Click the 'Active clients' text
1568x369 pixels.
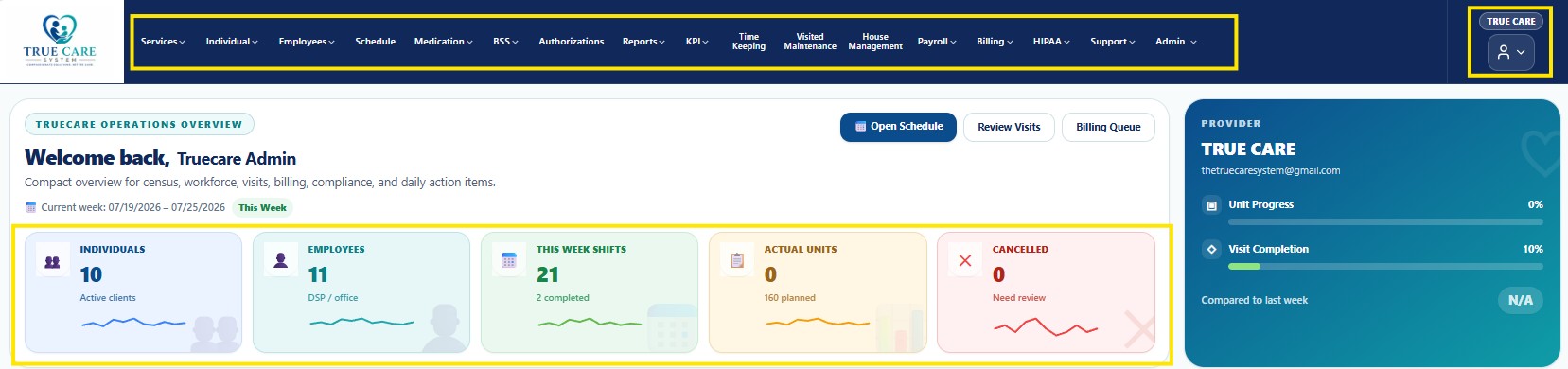[108, 298]
